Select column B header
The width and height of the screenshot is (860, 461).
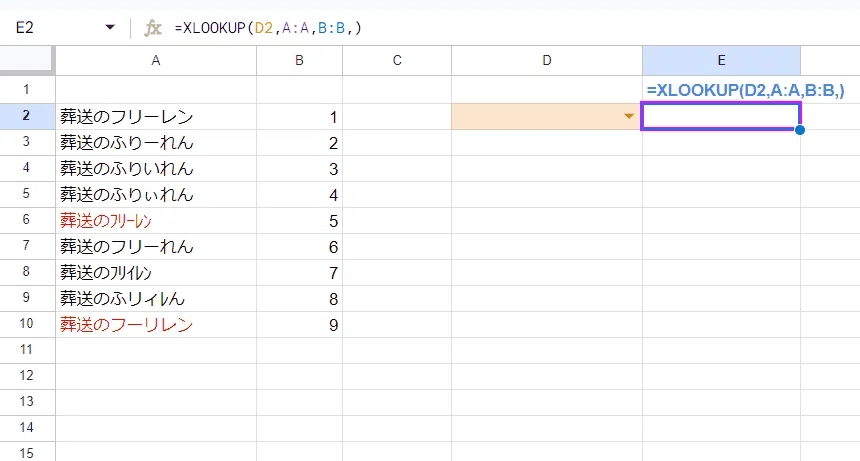pos(299,61)
